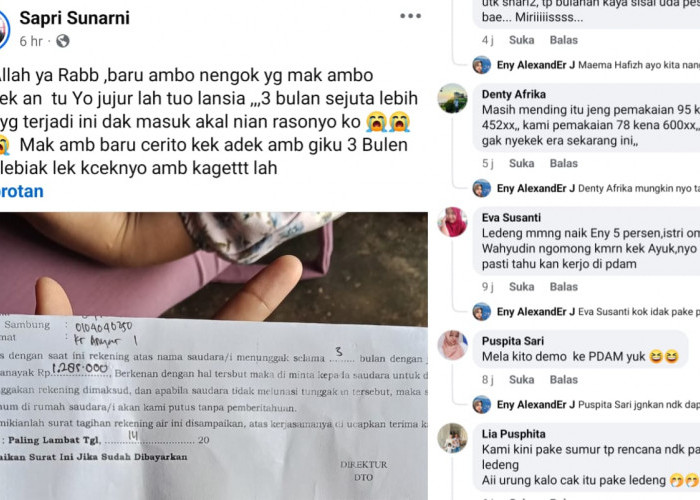Open Puspita Sari's avatar
This screenshot has height=500, width=700.
coord(453,345)
